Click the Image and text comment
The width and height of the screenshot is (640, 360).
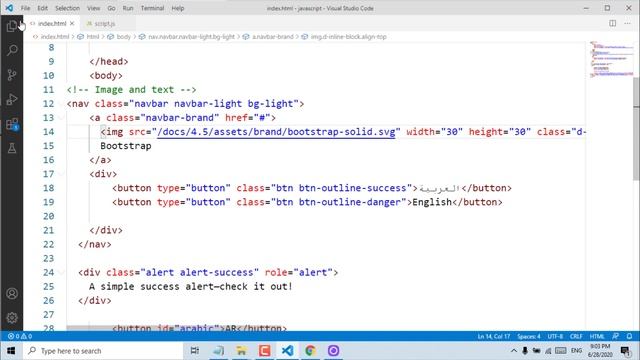131,90
